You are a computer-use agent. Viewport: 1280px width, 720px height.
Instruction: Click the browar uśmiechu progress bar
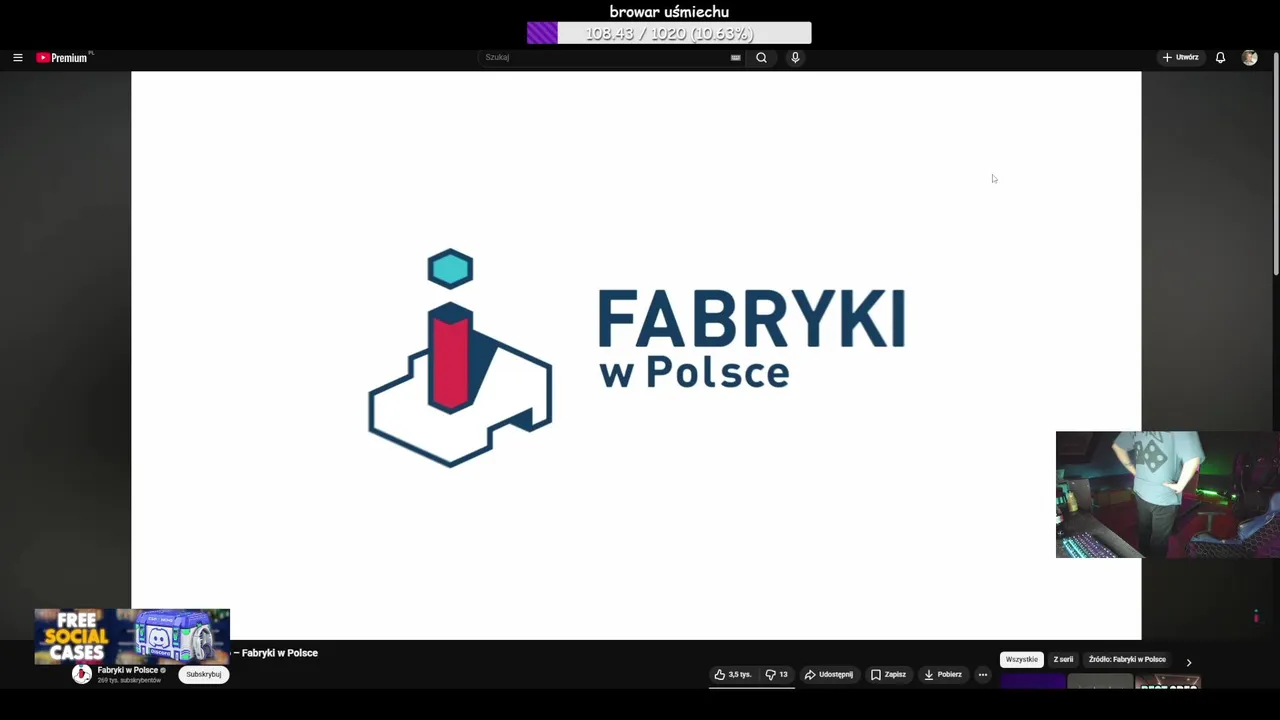coord(669,33)
